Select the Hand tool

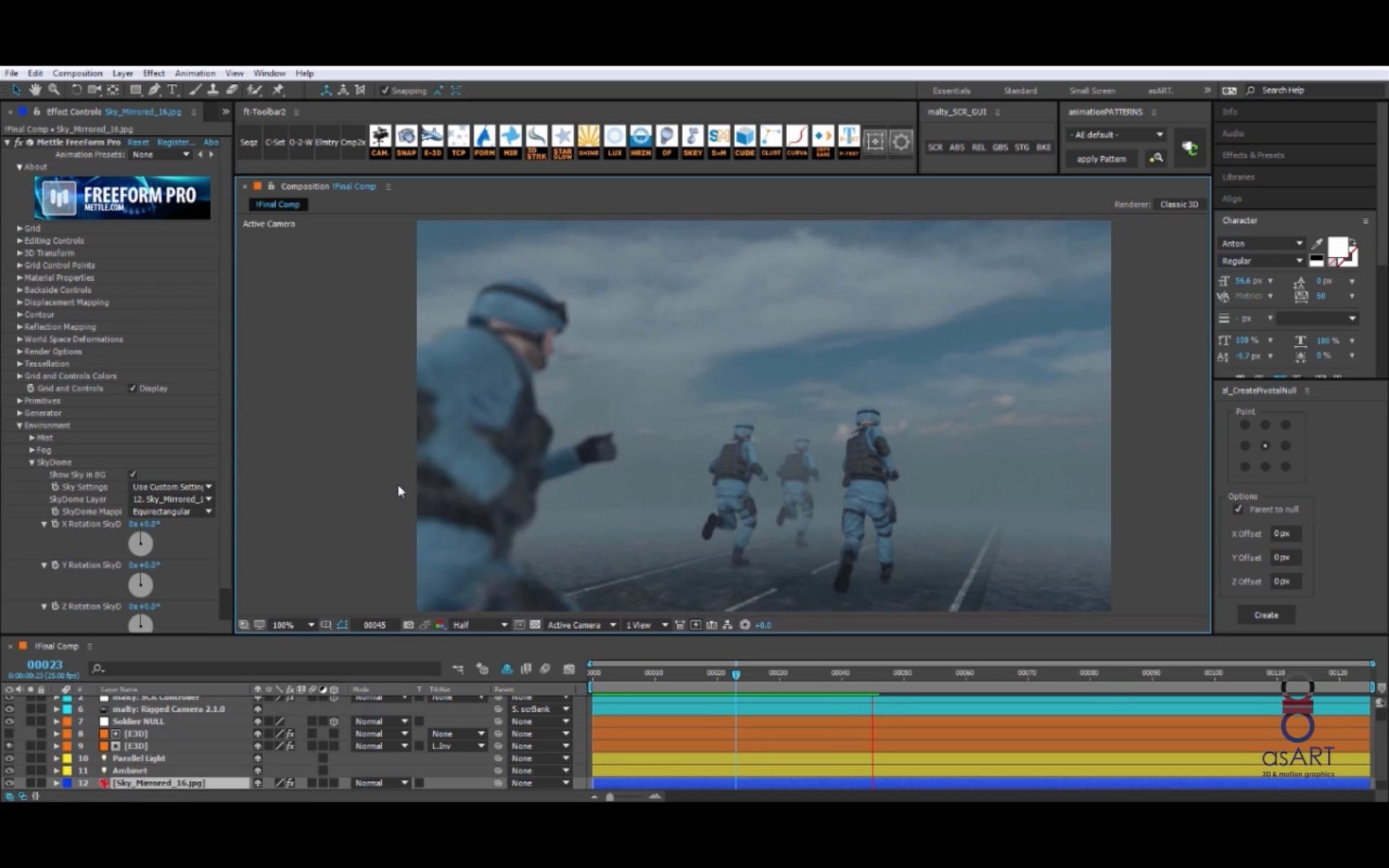(35, 90)
